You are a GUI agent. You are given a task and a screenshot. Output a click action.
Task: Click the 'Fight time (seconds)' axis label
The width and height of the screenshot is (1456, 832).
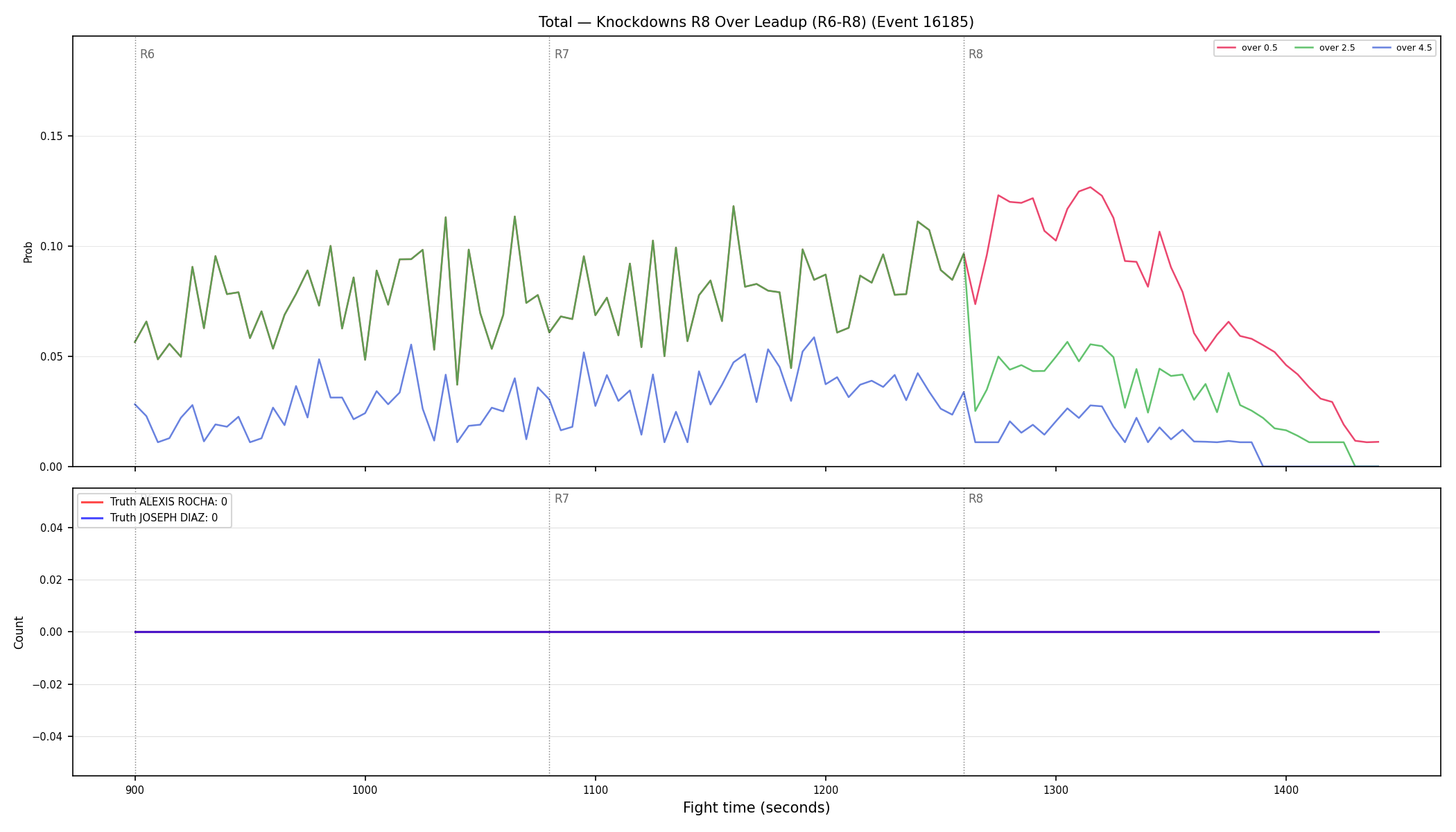pos(756,808)
